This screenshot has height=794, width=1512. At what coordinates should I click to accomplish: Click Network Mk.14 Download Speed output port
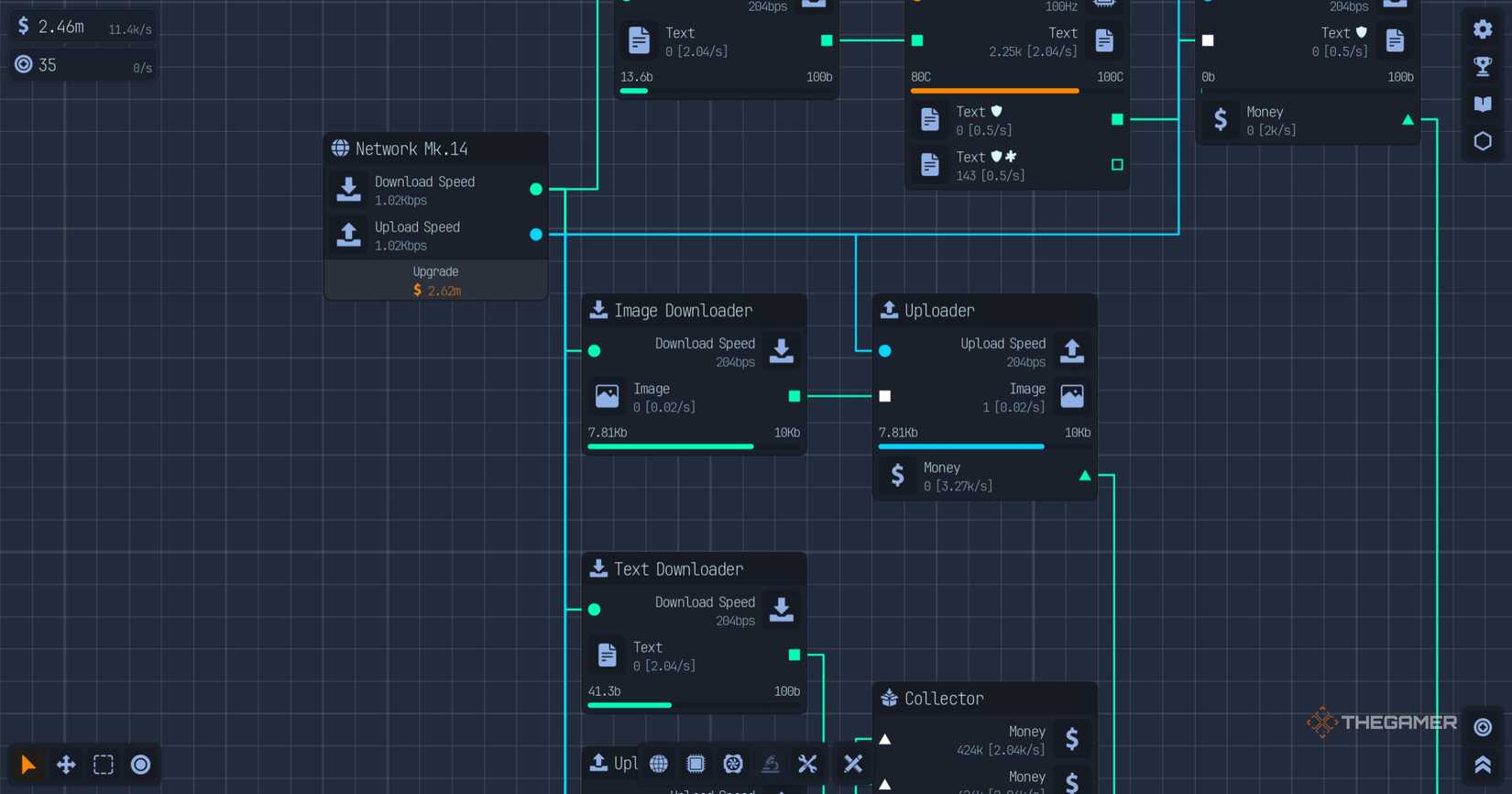tap(536, 189)
